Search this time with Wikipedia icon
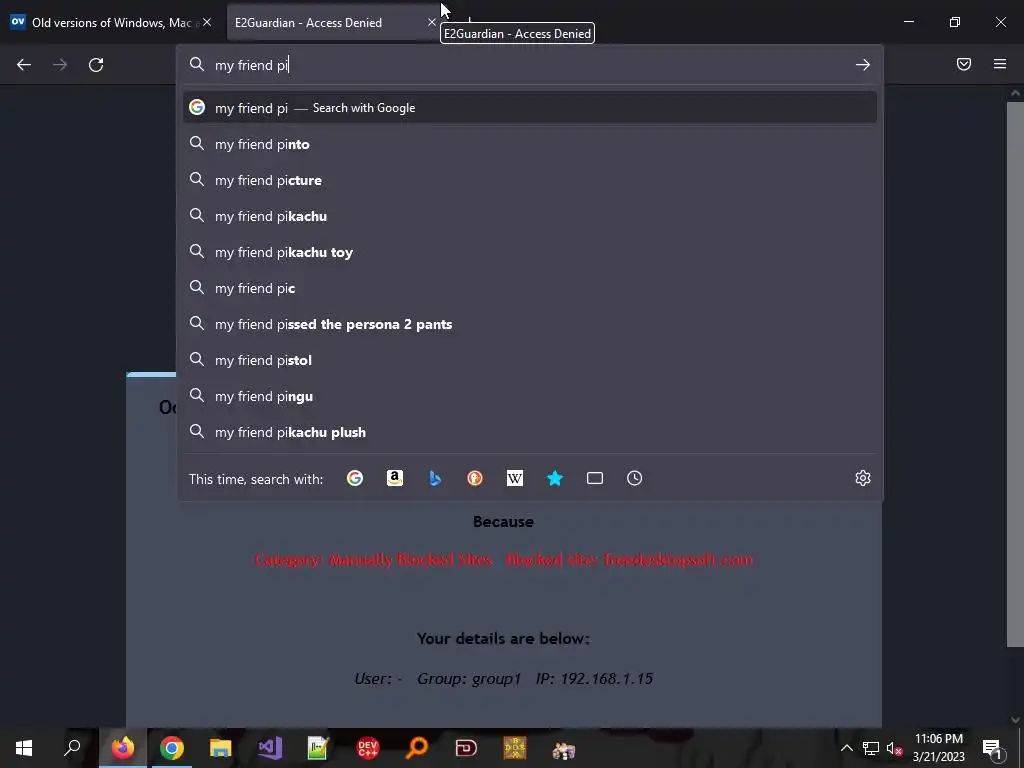 tap(515, 478)
